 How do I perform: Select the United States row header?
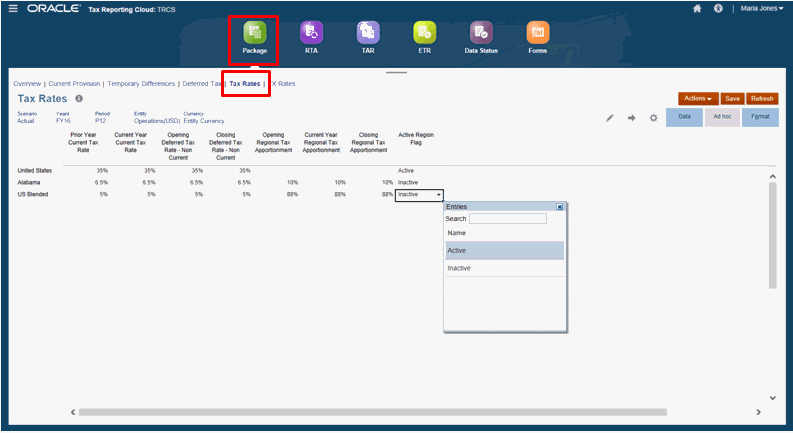tap(35, 171)
